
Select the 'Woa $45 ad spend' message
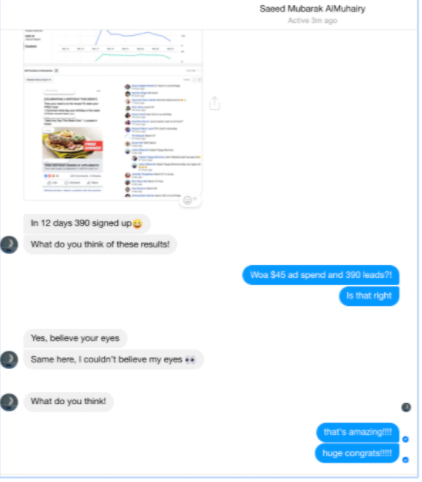click(x=321, y=275)
